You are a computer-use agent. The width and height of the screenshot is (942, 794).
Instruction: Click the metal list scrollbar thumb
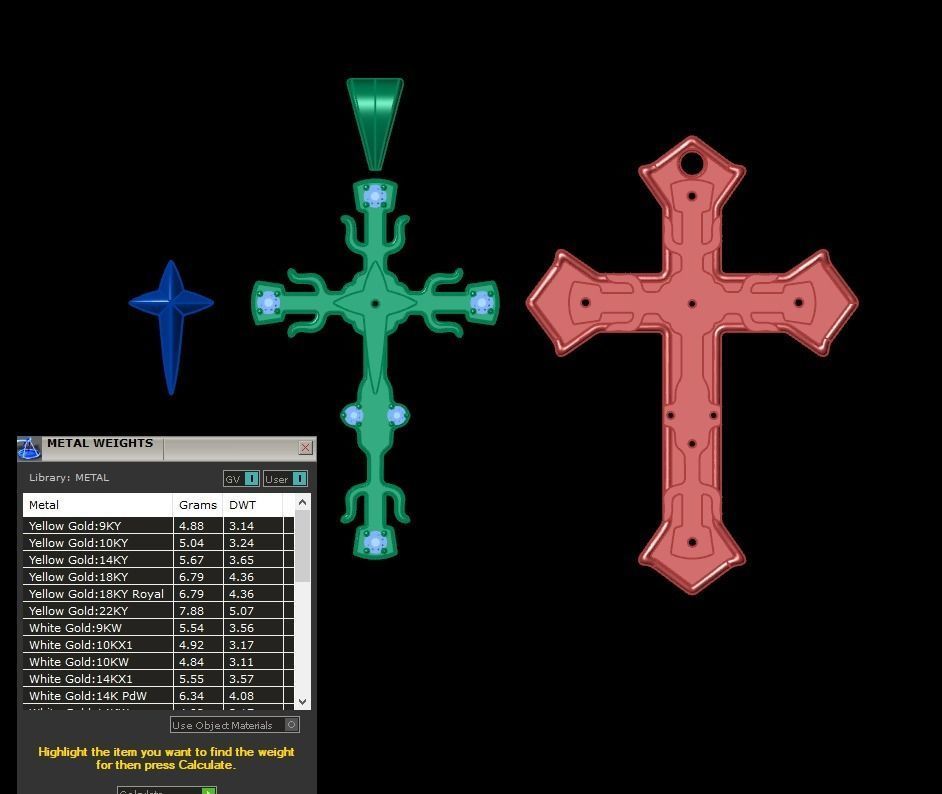[x=302, y=546]
